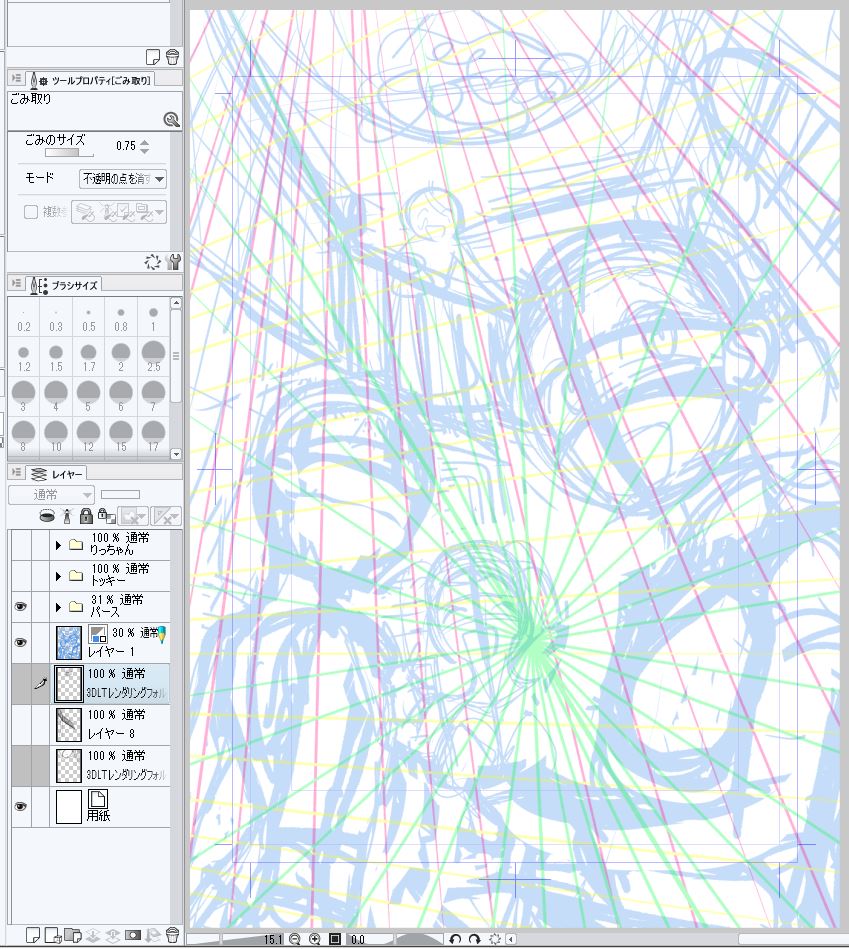This screenshot has height=949, width=849.
Task: Zoom out canvas magnifier minus icon
Action: (x=295, y=939)
